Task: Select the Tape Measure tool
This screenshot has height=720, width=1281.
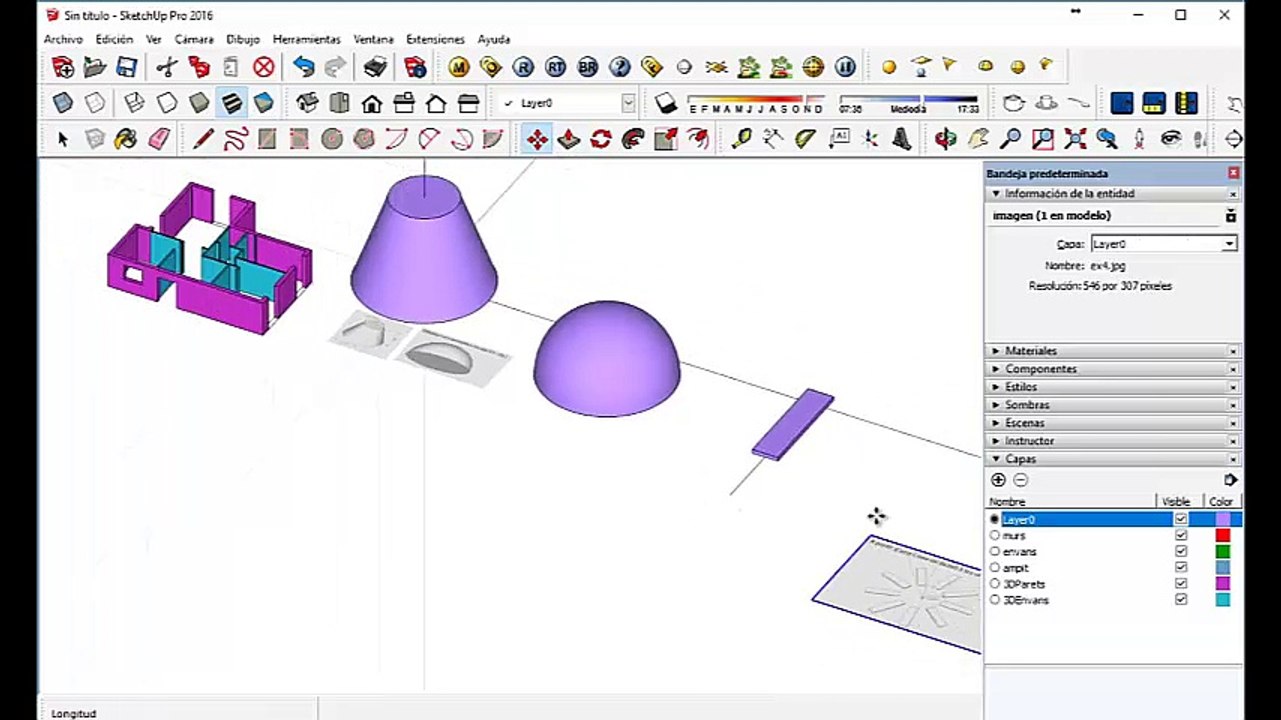Action: 741,139
